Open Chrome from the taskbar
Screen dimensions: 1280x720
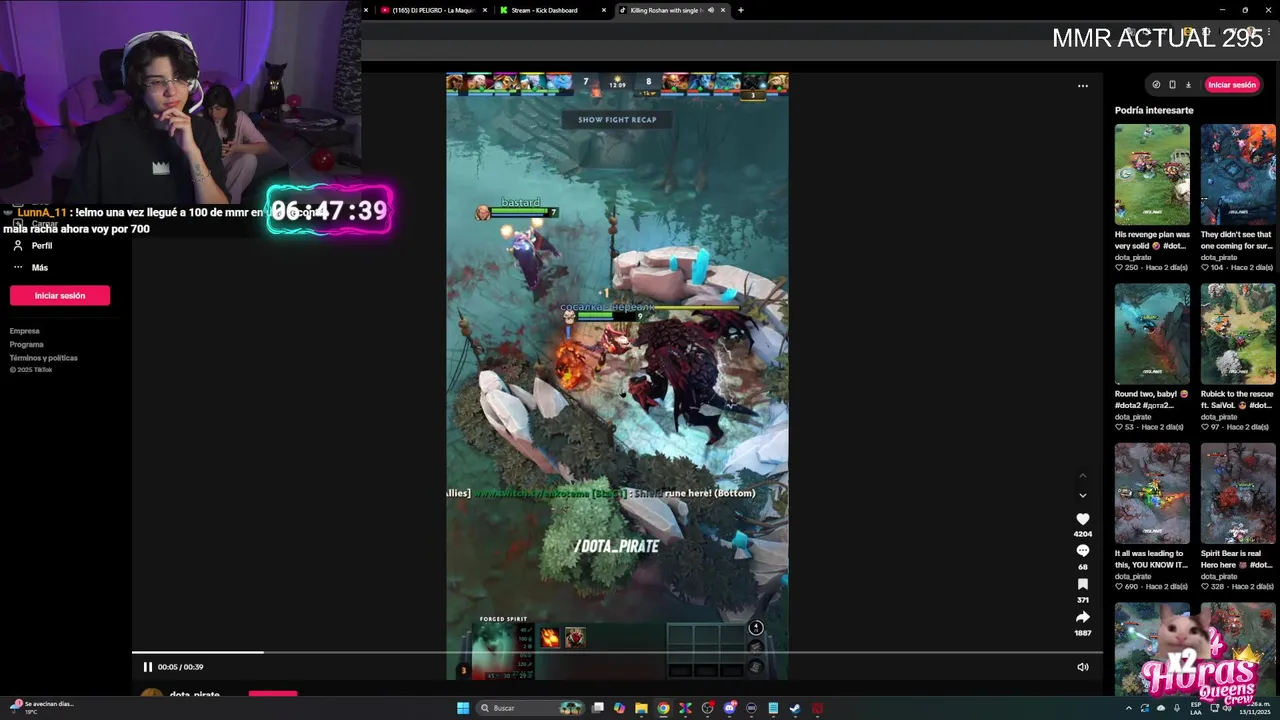pyautogui.click(x=663, y=708)
